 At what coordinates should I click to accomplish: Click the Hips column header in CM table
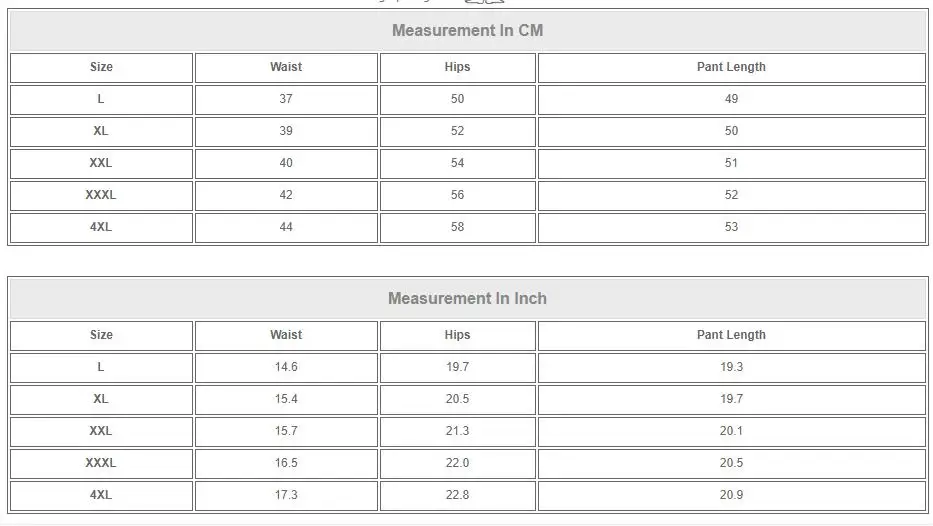click(457, 67)
